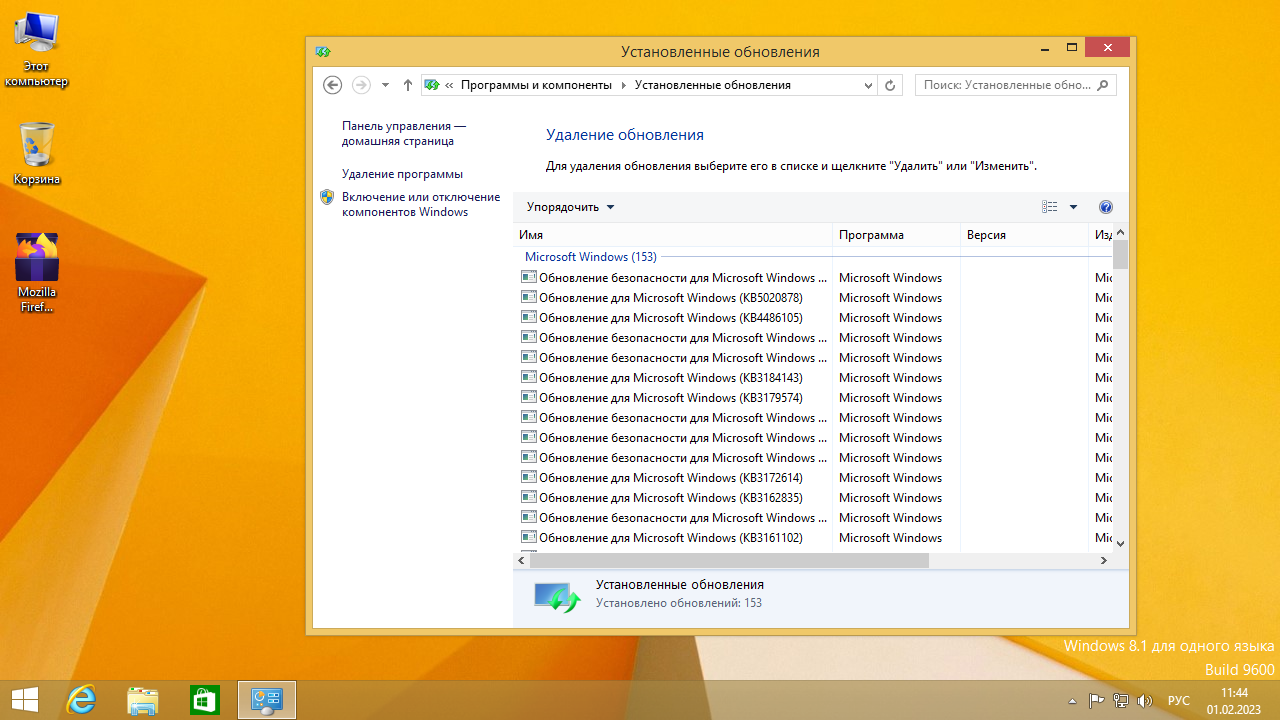Sort by 'Имя' column header
Screen dimensions: 1280x720
click(673, 235)
